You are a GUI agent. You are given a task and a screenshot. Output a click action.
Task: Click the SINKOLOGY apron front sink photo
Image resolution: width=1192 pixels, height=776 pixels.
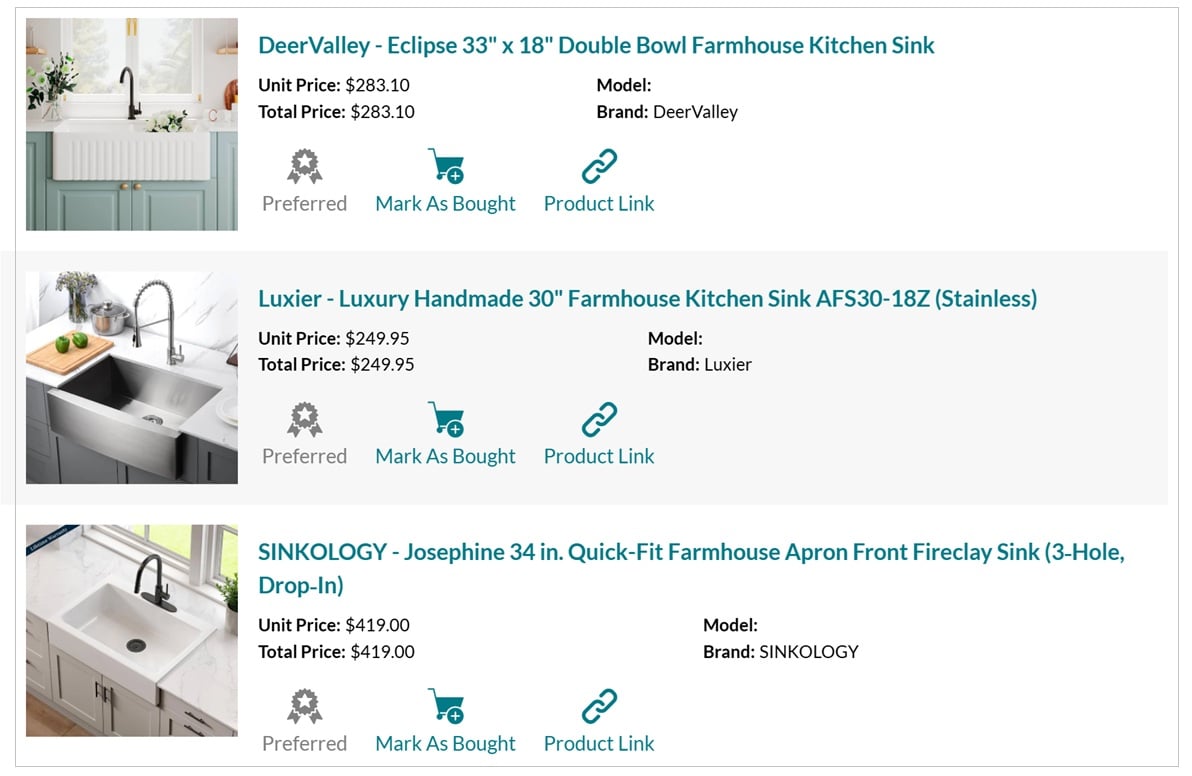point(131,630)
